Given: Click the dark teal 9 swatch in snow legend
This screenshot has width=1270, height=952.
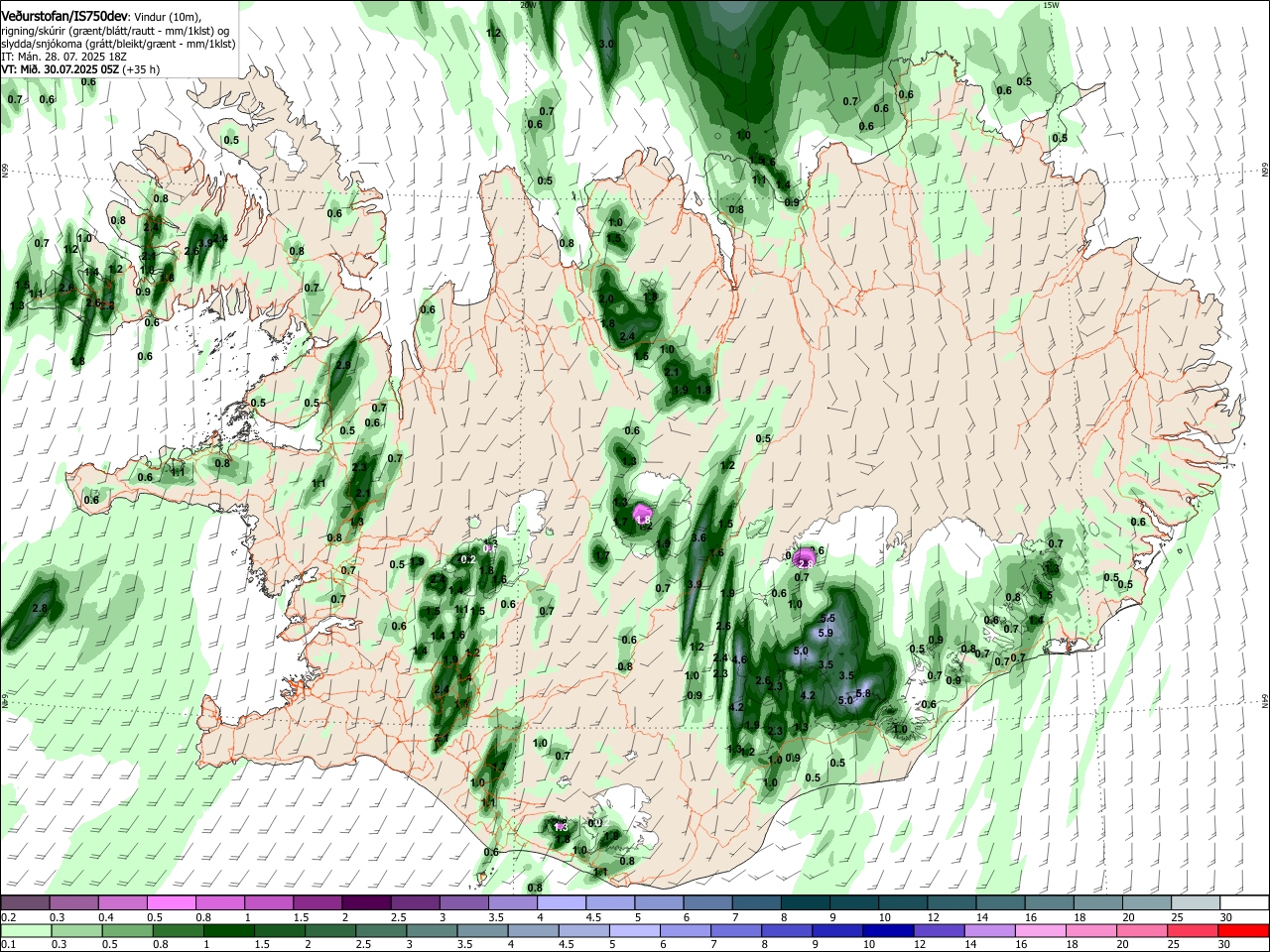Looking at the screenshot, I should 853,902.
